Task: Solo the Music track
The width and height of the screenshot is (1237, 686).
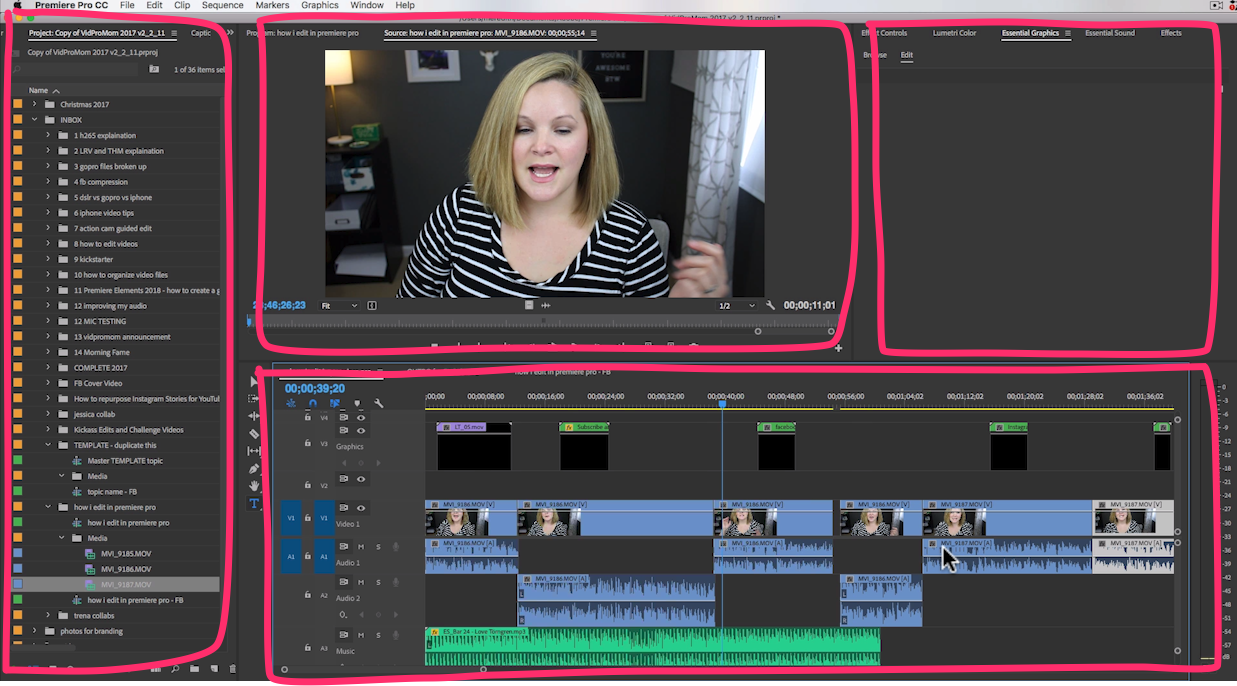Action: [x=377, y=634]
